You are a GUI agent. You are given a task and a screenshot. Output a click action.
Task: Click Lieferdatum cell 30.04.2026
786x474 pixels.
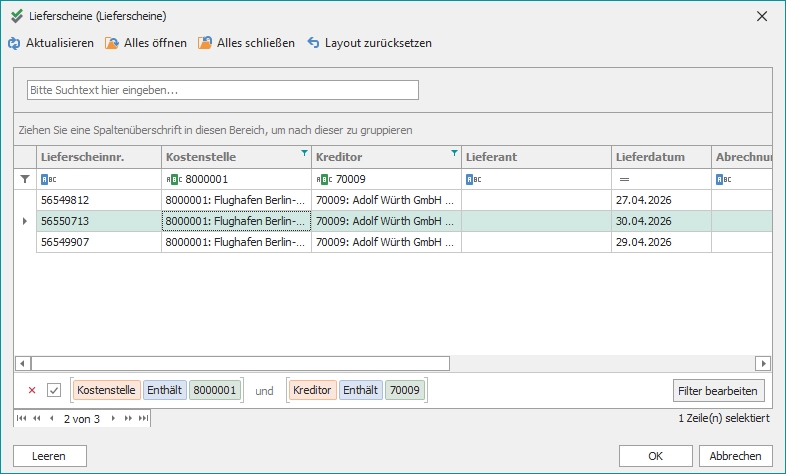661,221
